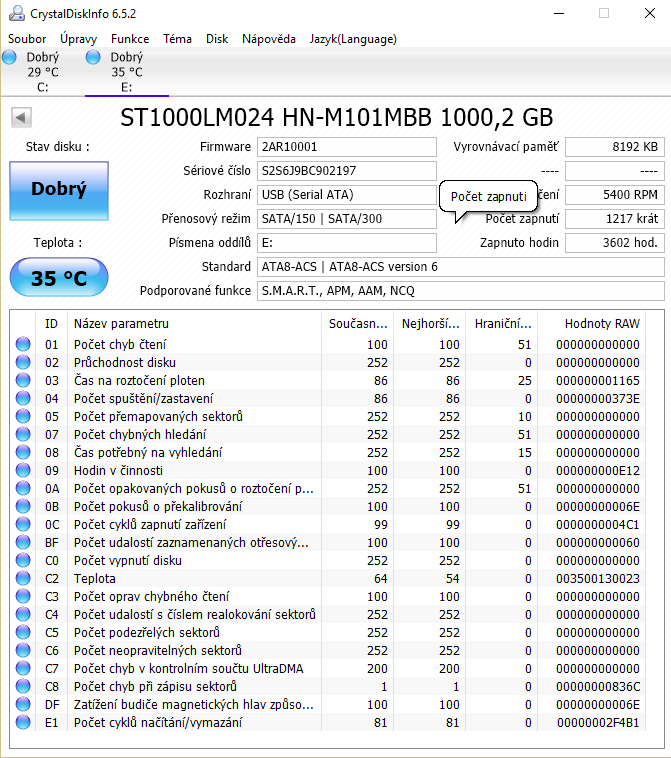Image resolution: width=671 pixels, height=758 pixels.
Task: Click status orb for attribute 0B row
Action: (23, 506)
